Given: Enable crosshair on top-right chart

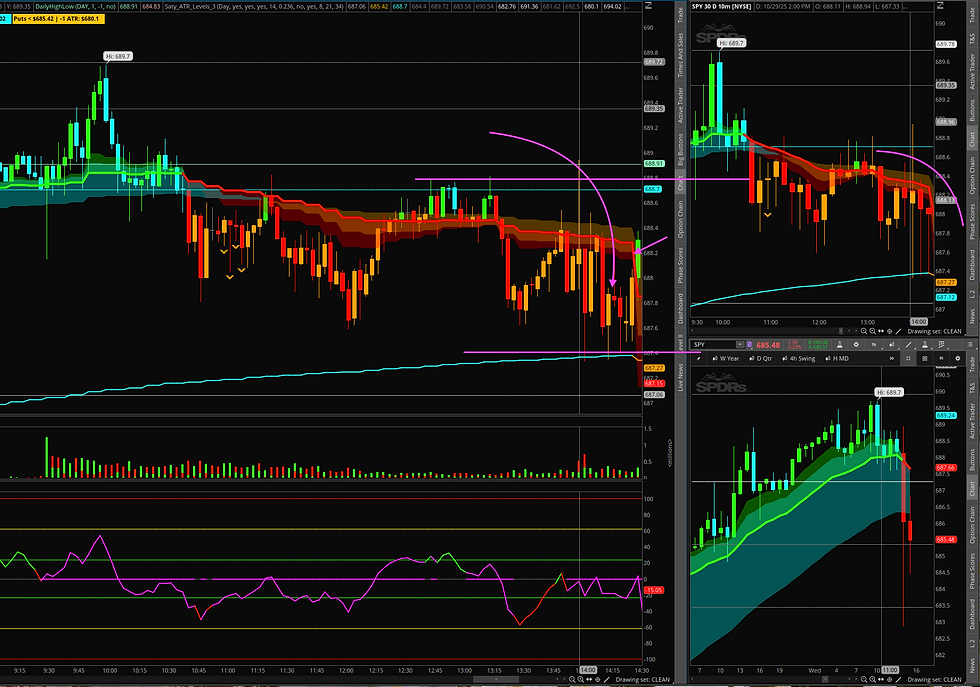Looking at the screenshot, I should click(890, 331).
